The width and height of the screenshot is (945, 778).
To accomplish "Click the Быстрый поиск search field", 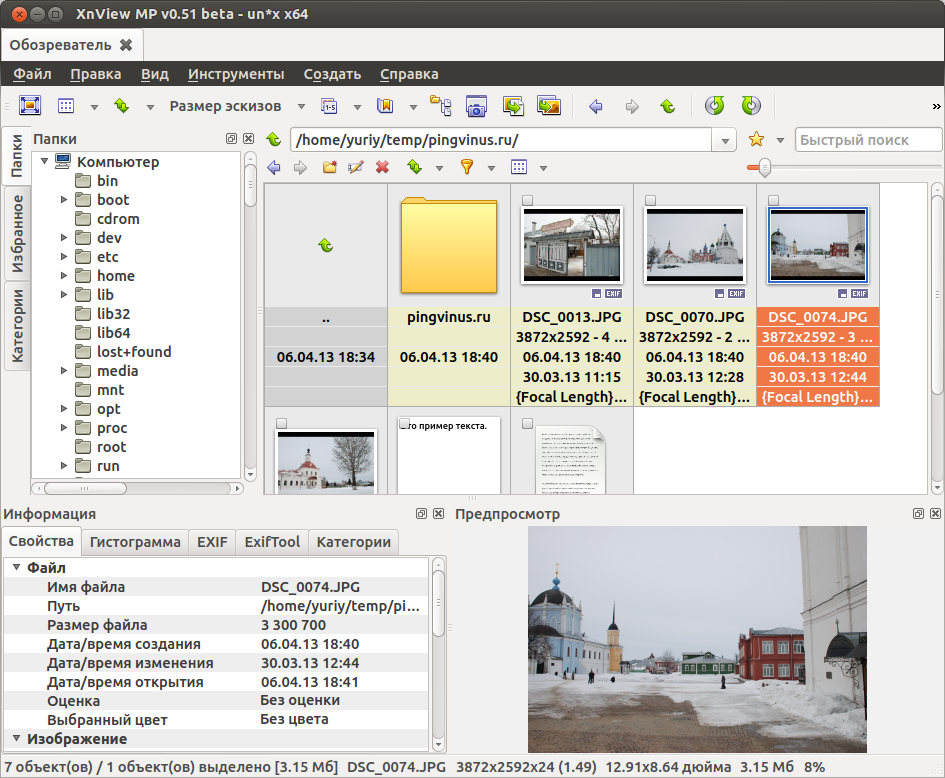I will pyautogui.click(x=868, y=140).
